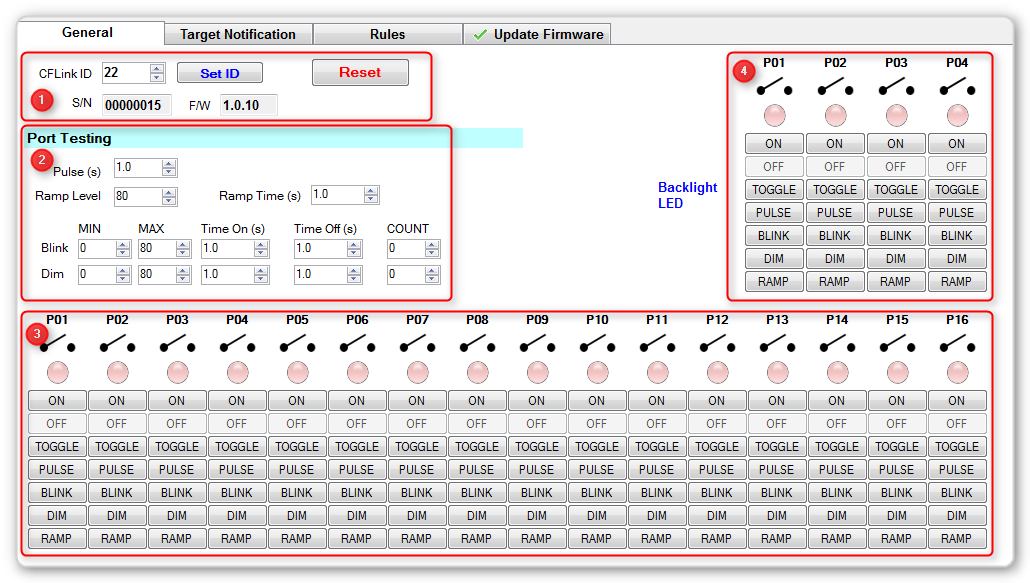Click the P16 switch symbol icon
This screenshot has height=583, width=1030.
[956, 344]
